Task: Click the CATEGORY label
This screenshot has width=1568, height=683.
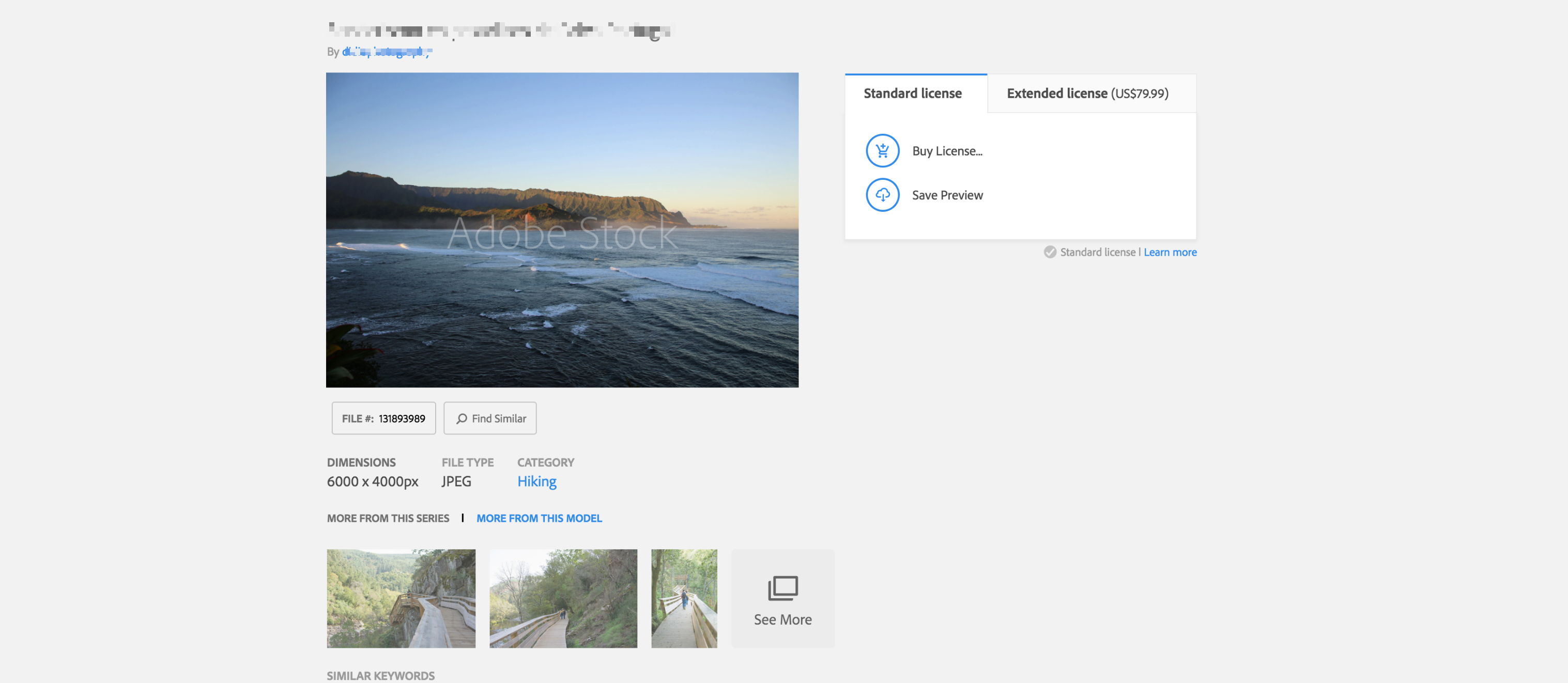Action: click(x=545, y=462)
